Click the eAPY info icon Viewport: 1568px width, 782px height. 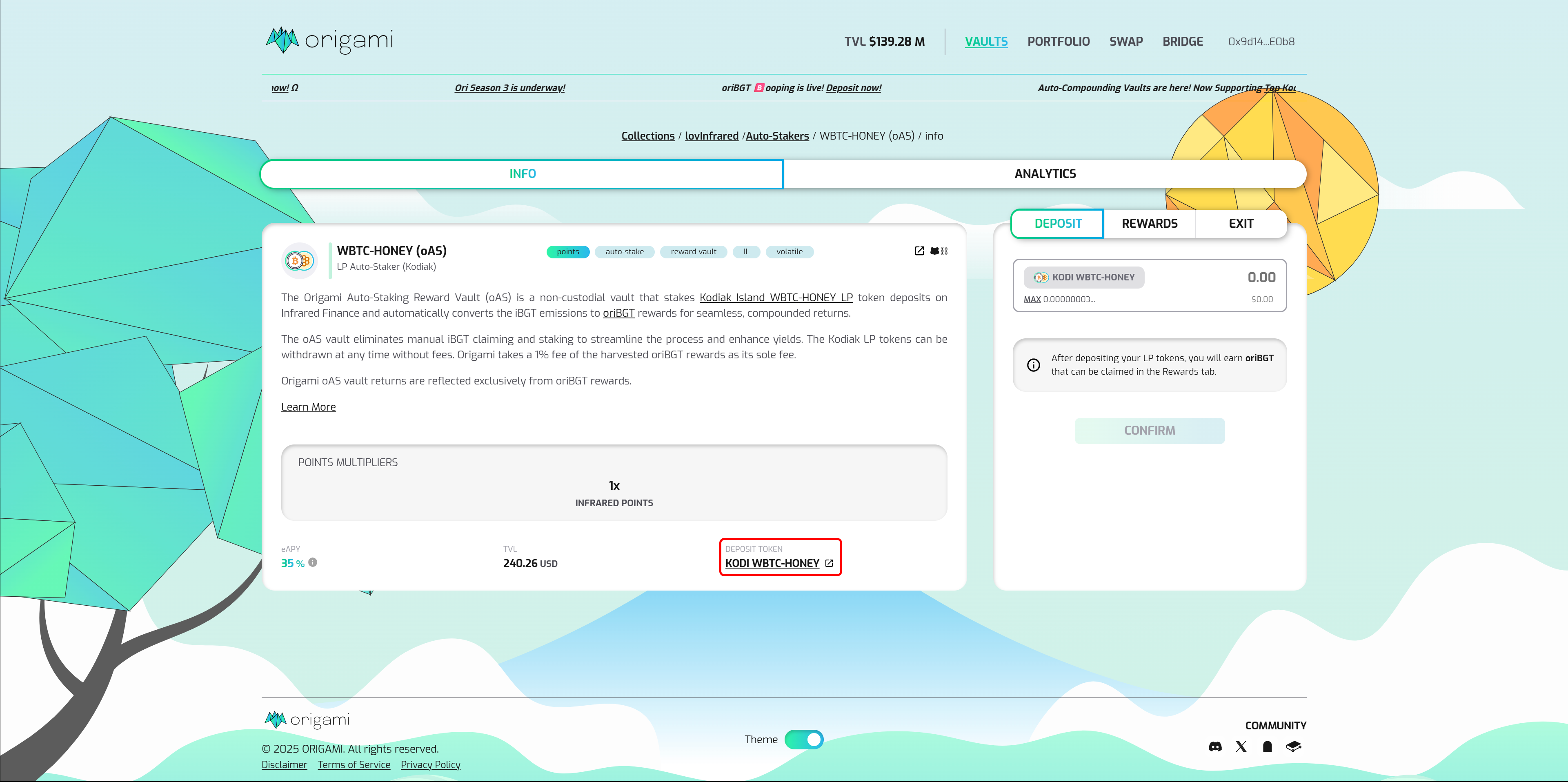pos(313,562)
